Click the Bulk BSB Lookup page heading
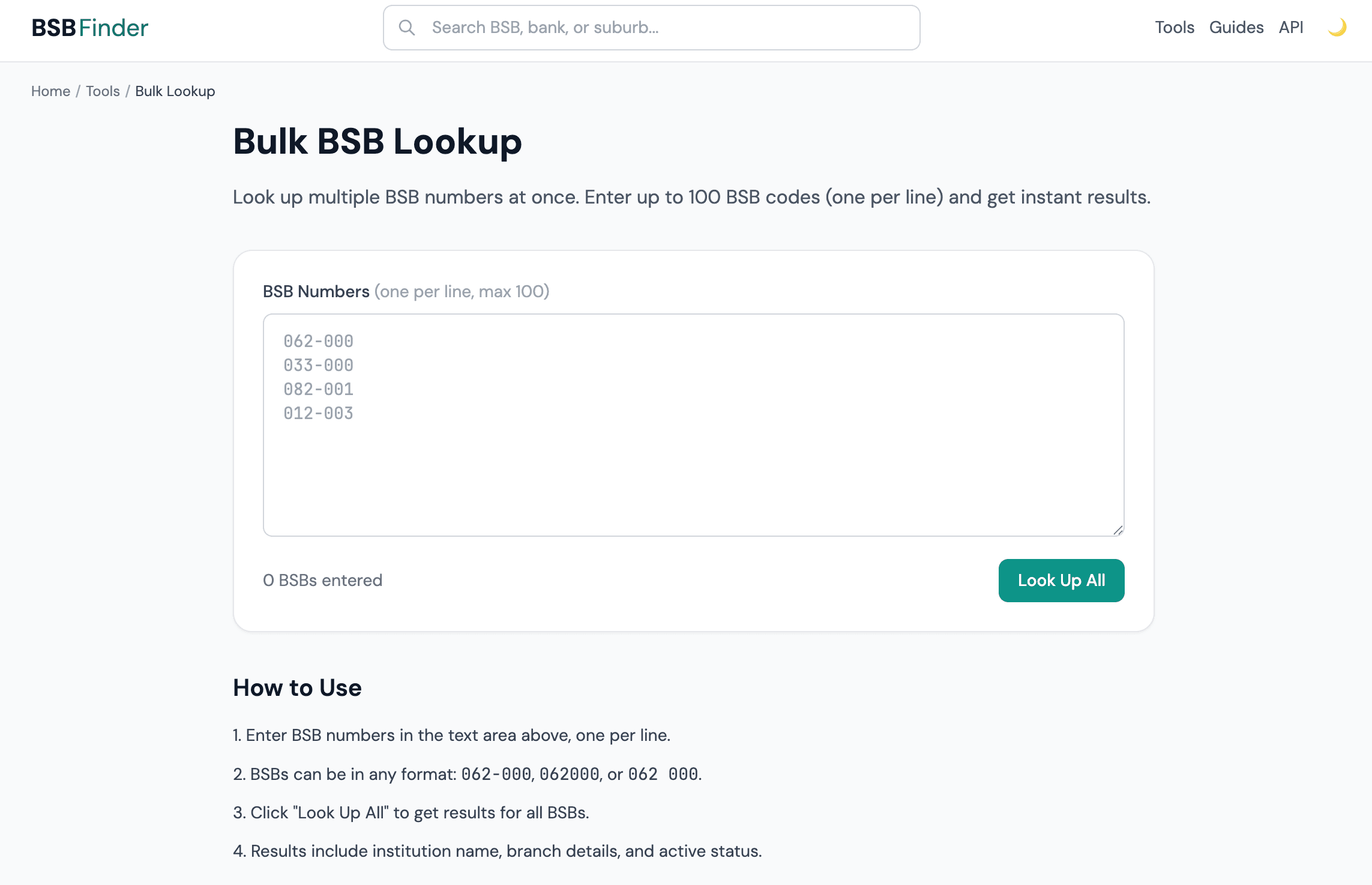This screenshot has height=885, width=1372. pyautogui.click(x=378, y=142)
